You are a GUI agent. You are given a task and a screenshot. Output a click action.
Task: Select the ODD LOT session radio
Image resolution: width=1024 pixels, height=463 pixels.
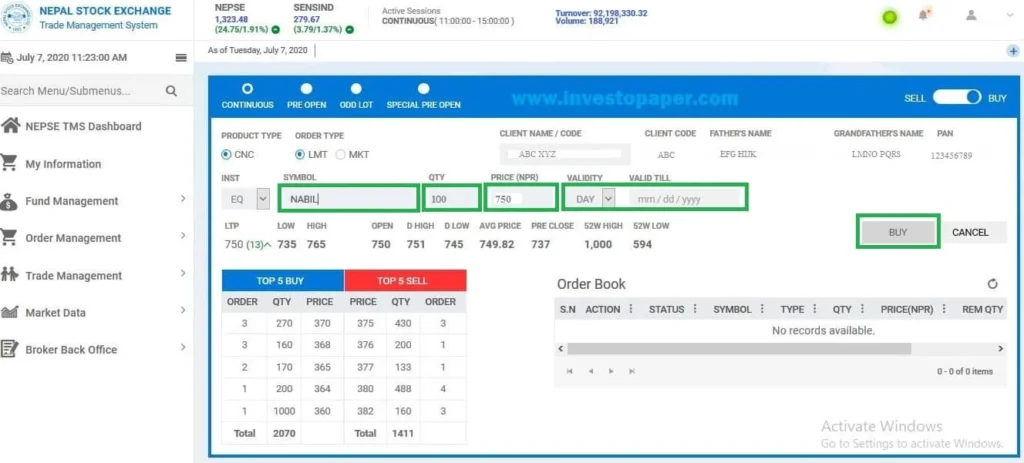356,89
